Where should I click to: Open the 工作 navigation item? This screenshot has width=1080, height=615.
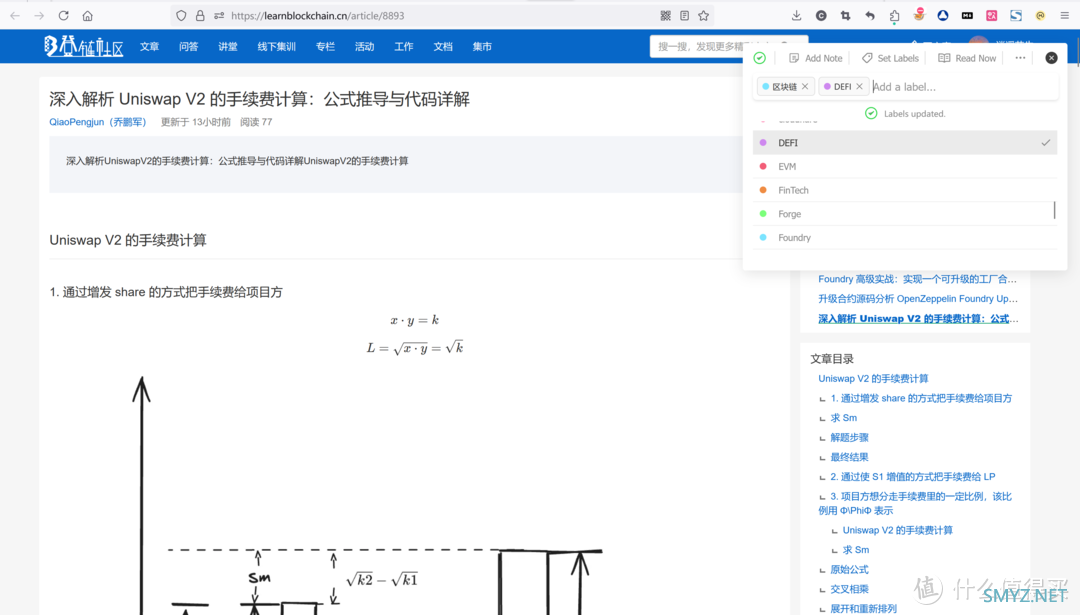[404, 47]
